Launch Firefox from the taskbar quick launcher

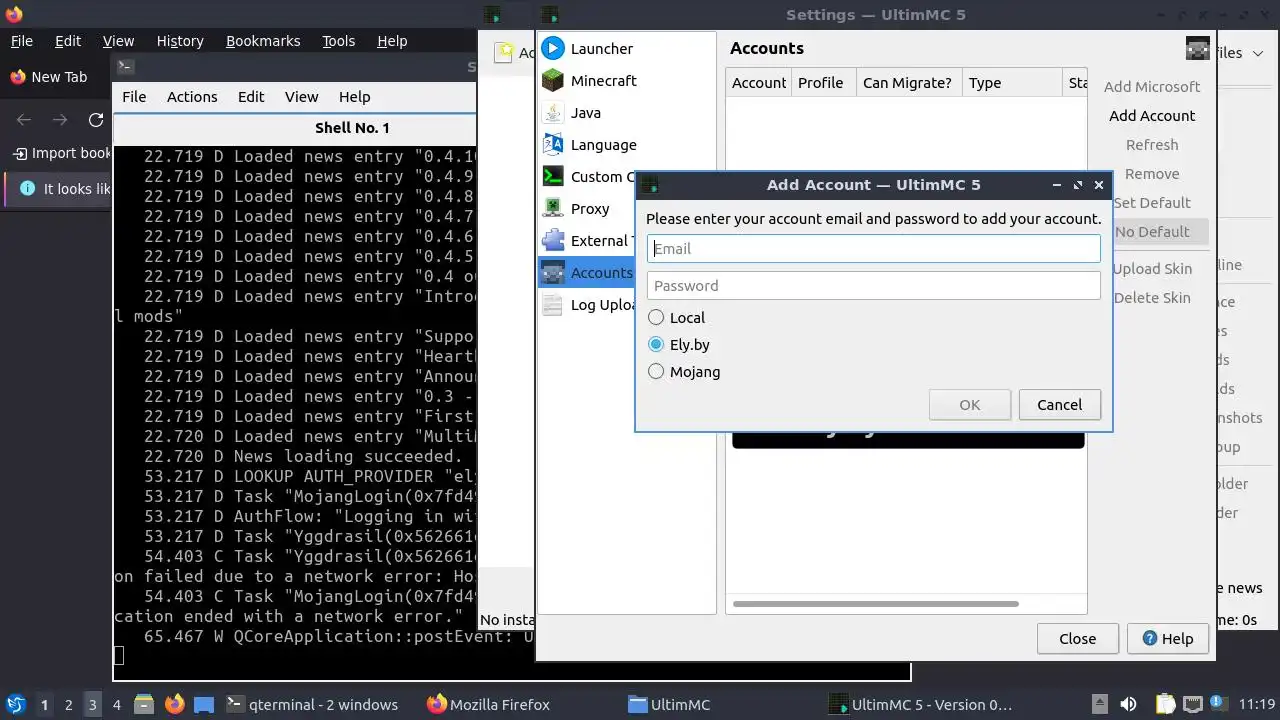tap(174, 704)
